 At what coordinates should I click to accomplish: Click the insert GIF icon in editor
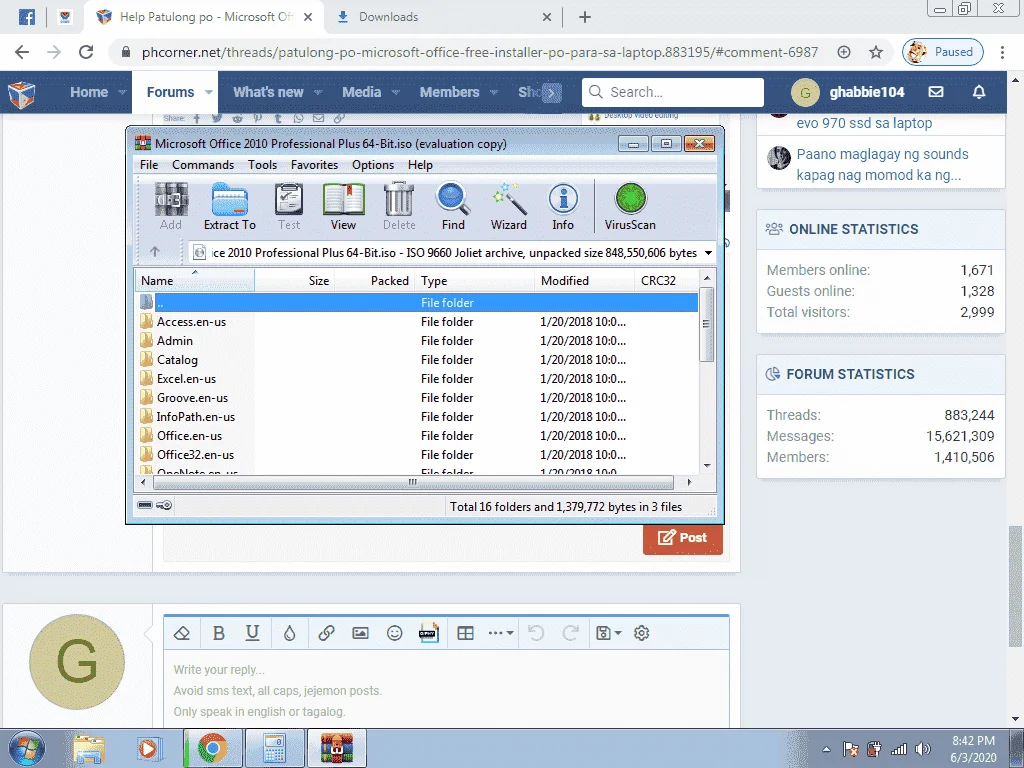click(x=429, y=633)
